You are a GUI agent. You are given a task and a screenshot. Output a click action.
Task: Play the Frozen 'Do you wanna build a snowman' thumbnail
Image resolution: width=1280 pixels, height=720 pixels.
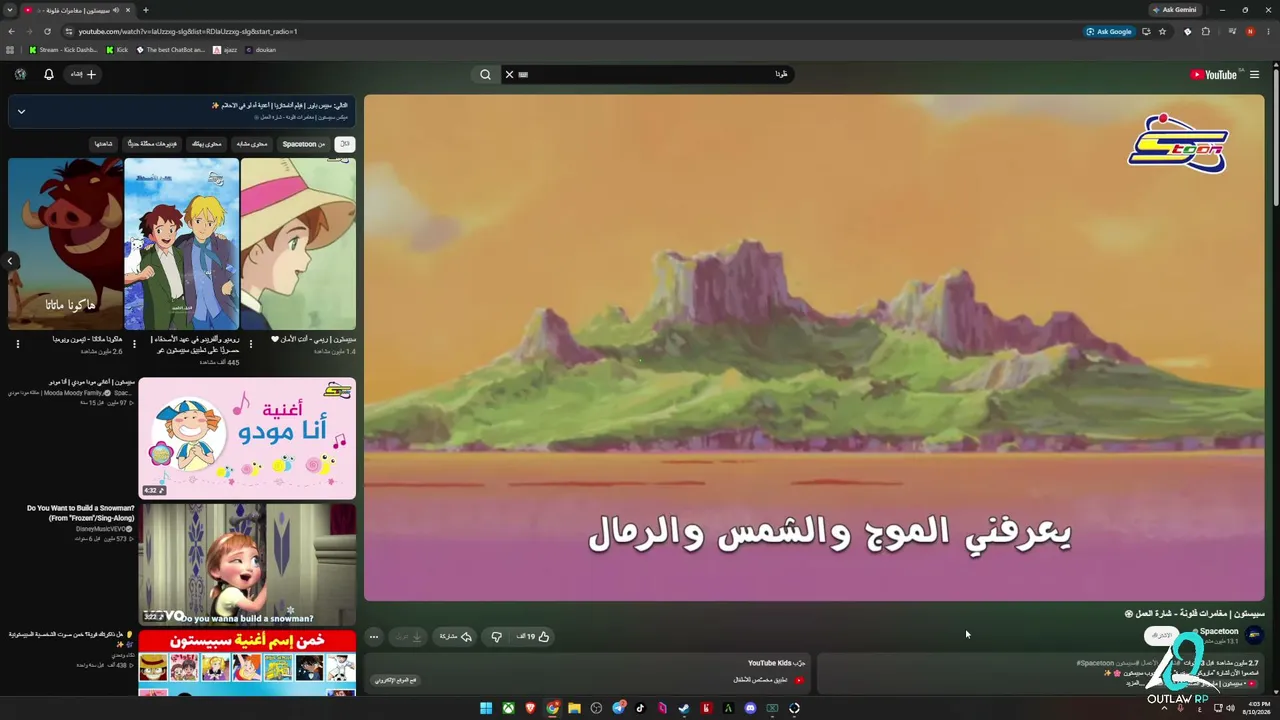pos(247,564)
